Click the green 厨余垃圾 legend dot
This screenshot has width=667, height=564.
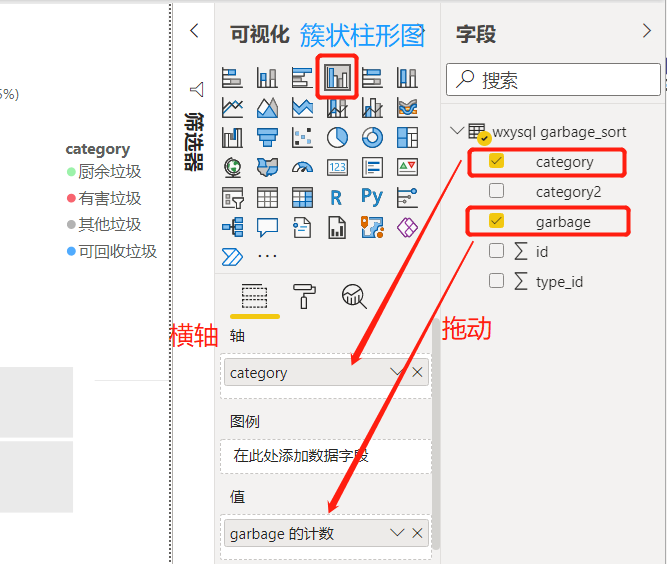pos(71,172)
